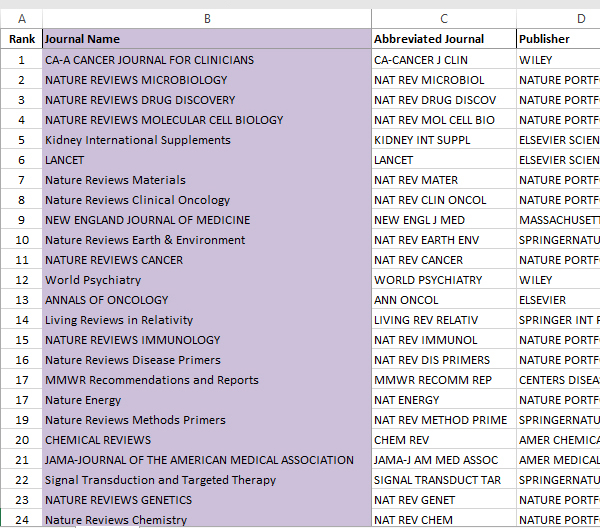
Task: Select the rank 13 cell
Action: (21, 300)
